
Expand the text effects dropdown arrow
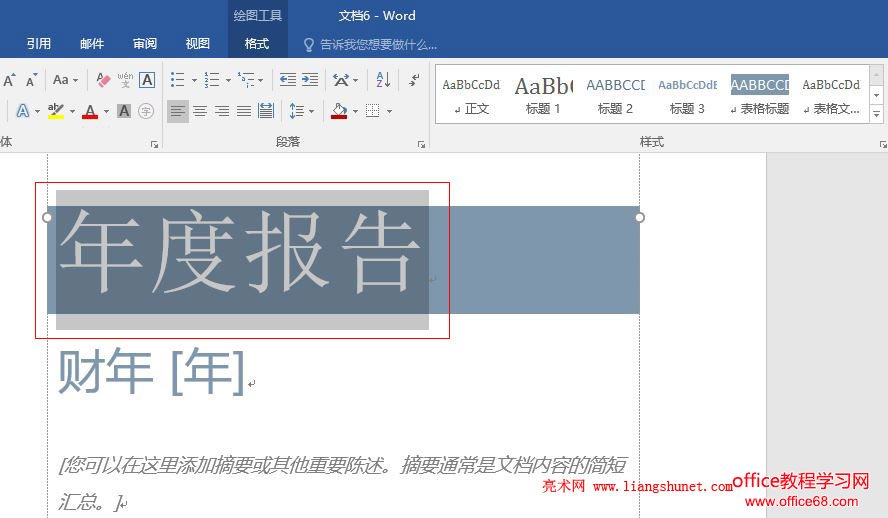click(37, 112)
